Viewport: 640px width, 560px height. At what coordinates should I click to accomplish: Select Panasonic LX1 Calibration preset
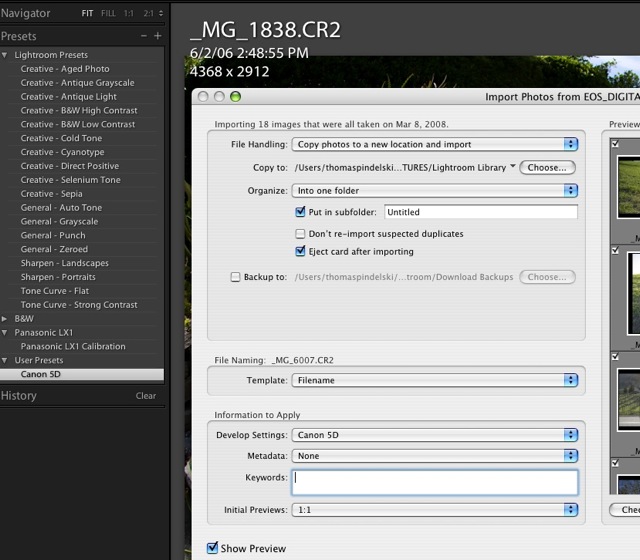tap(73, 347)
